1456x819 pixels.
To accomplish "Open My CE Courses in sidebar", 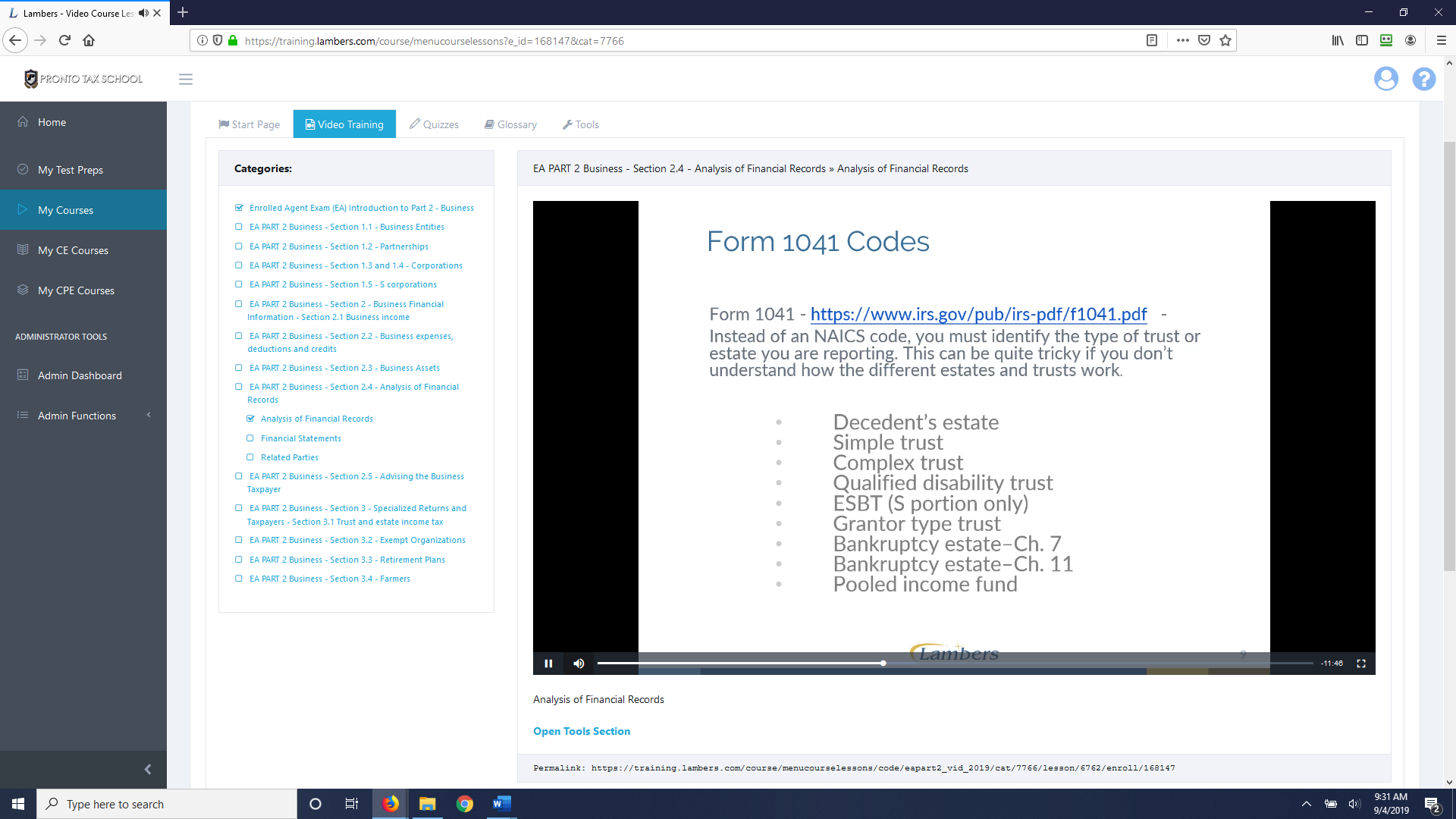I will (x=73, y=250).
